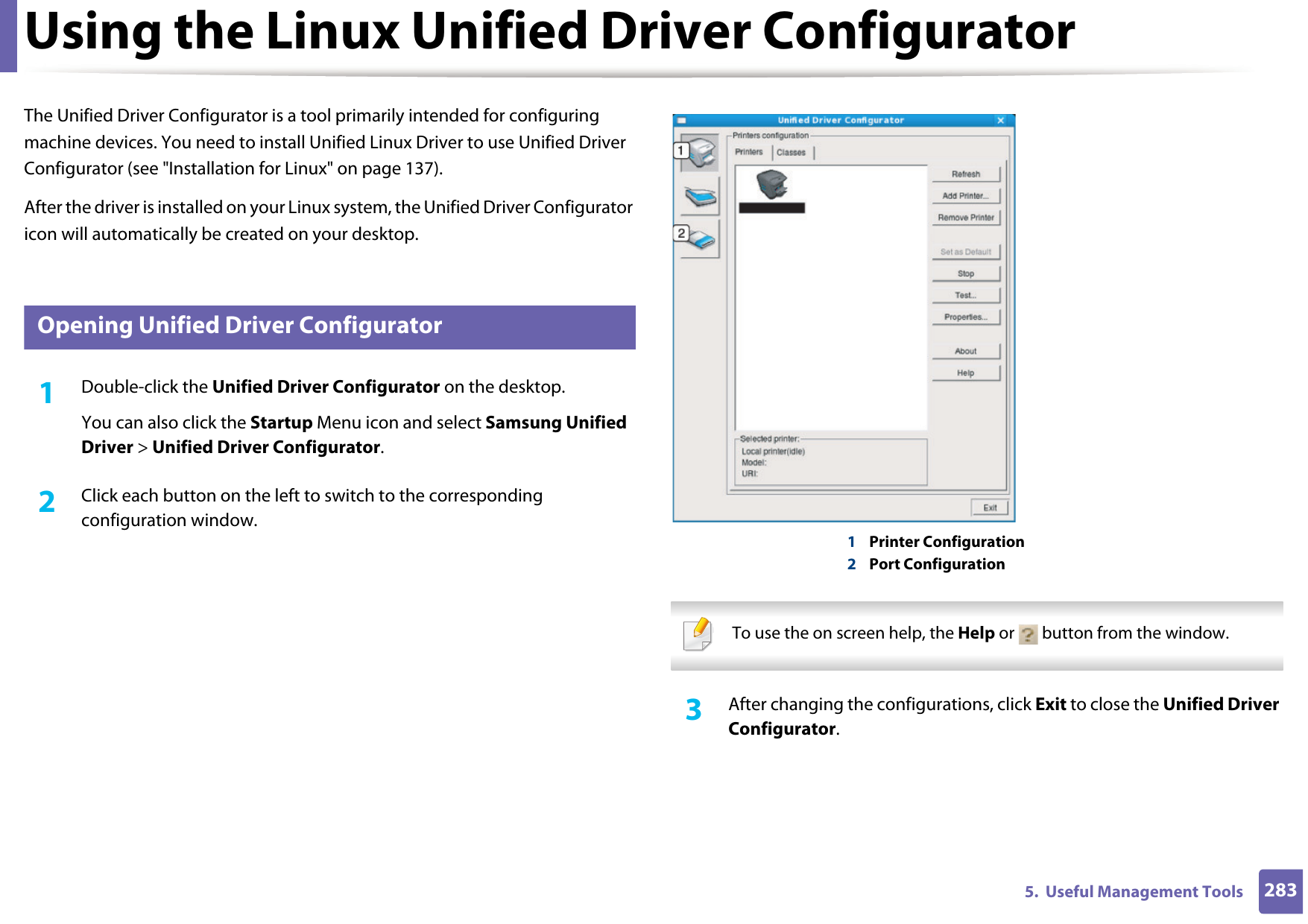Click Remove Printer

(966, 217)
